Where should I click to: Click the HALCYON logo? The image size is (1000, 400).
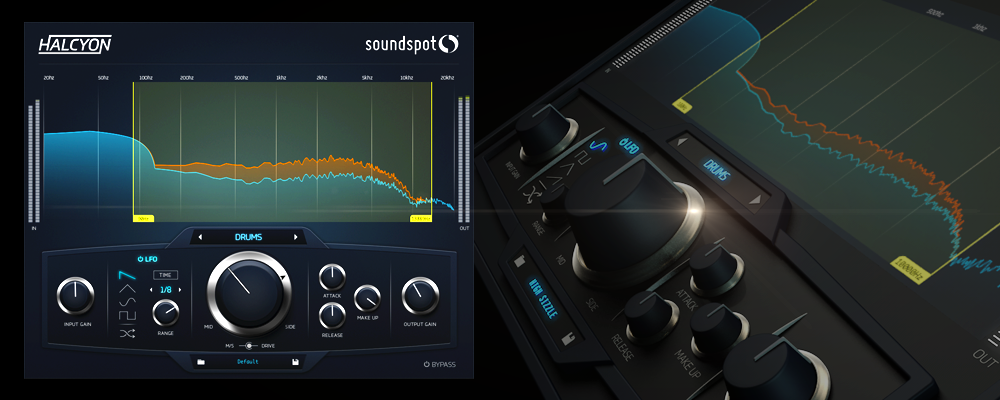point(75,44)
